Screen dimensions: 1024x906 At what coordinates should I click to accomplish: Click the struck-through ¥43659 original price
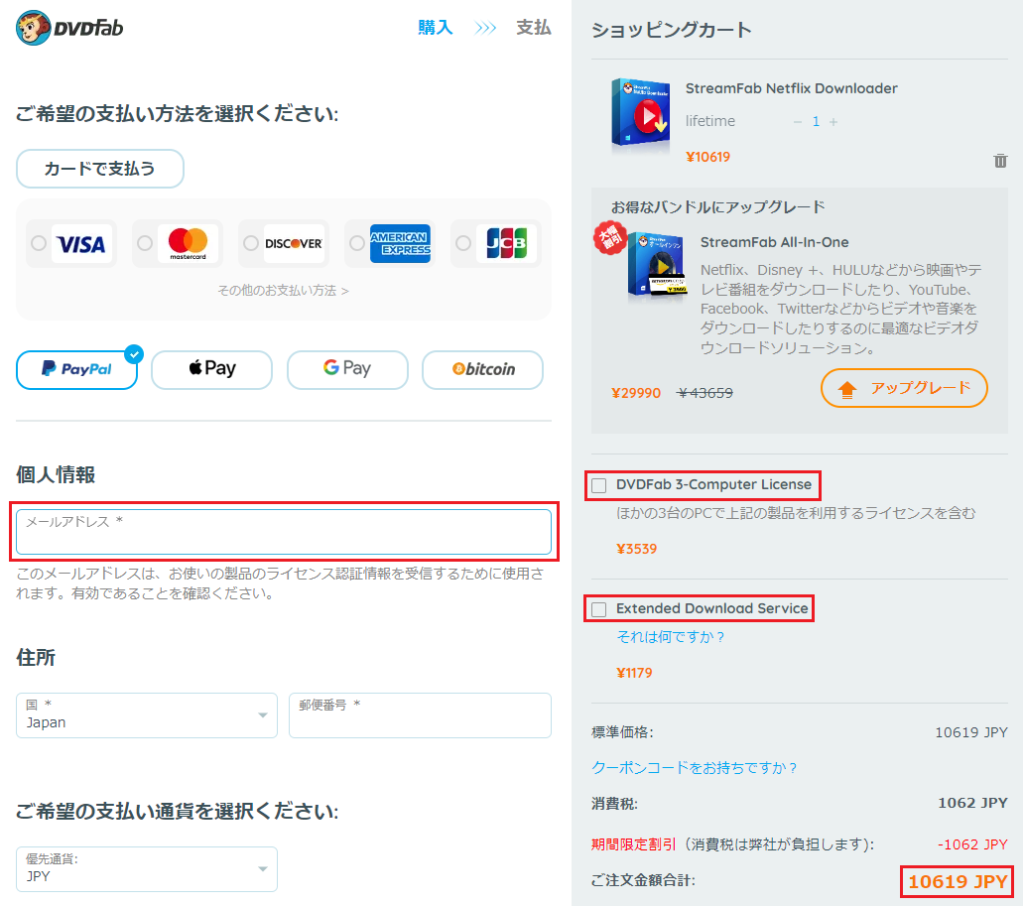(705, 393)
